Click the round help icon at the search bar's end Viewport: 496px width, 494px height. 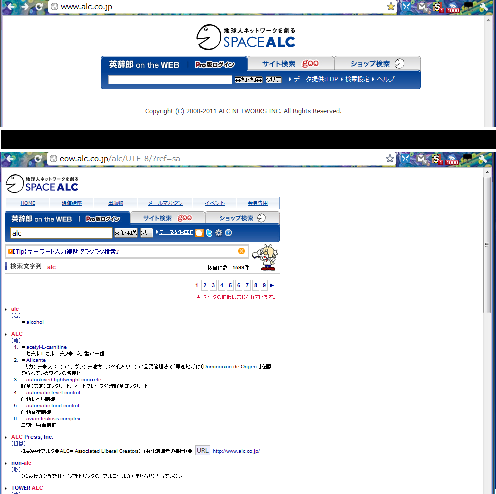click(x=228, y=233)
